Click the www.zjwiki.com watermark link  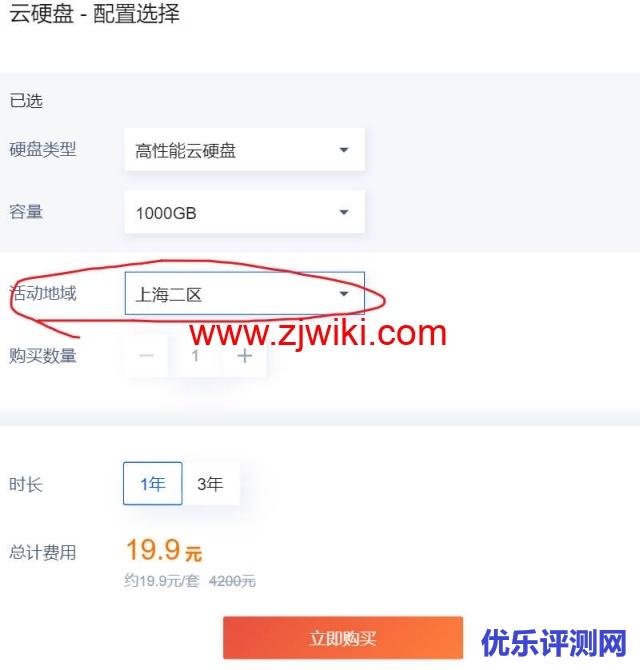click(x=318, y=334)
